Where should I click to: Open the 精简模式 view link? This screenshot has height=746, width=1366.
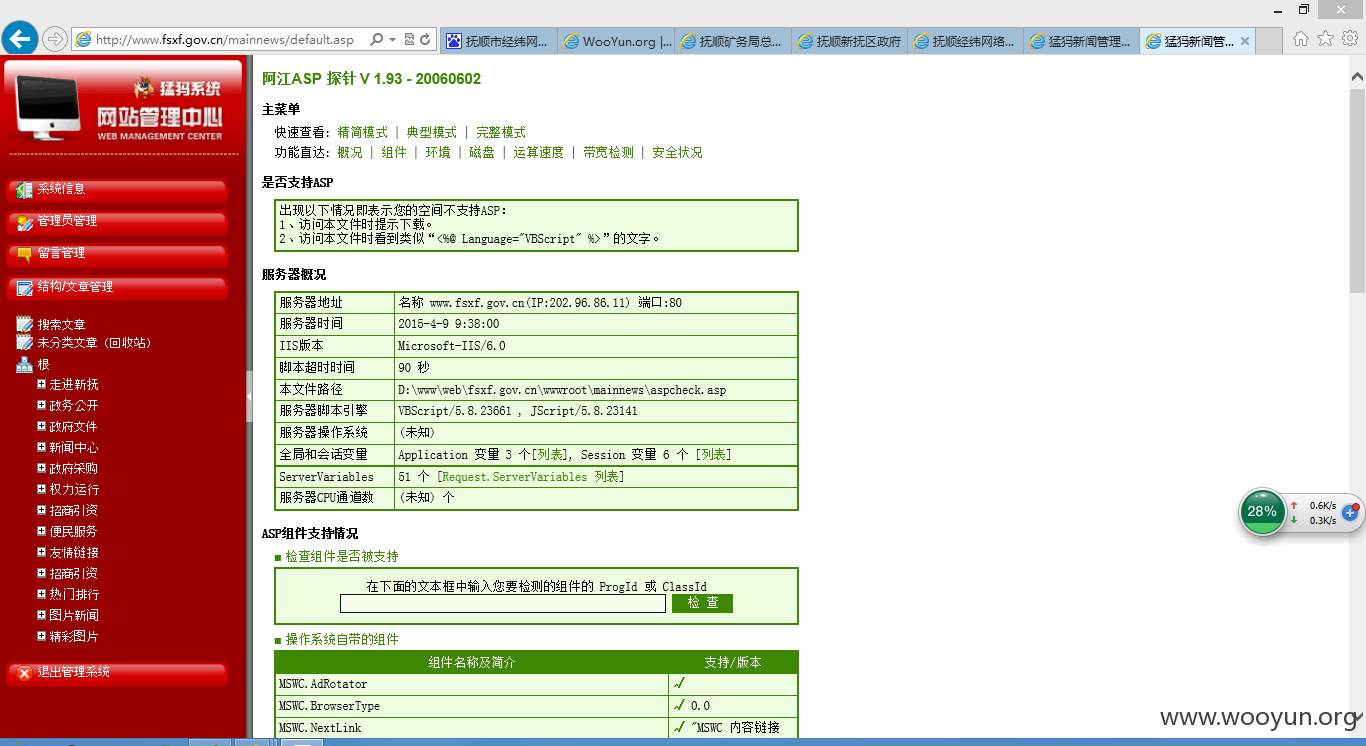click(x=362, y=132)
